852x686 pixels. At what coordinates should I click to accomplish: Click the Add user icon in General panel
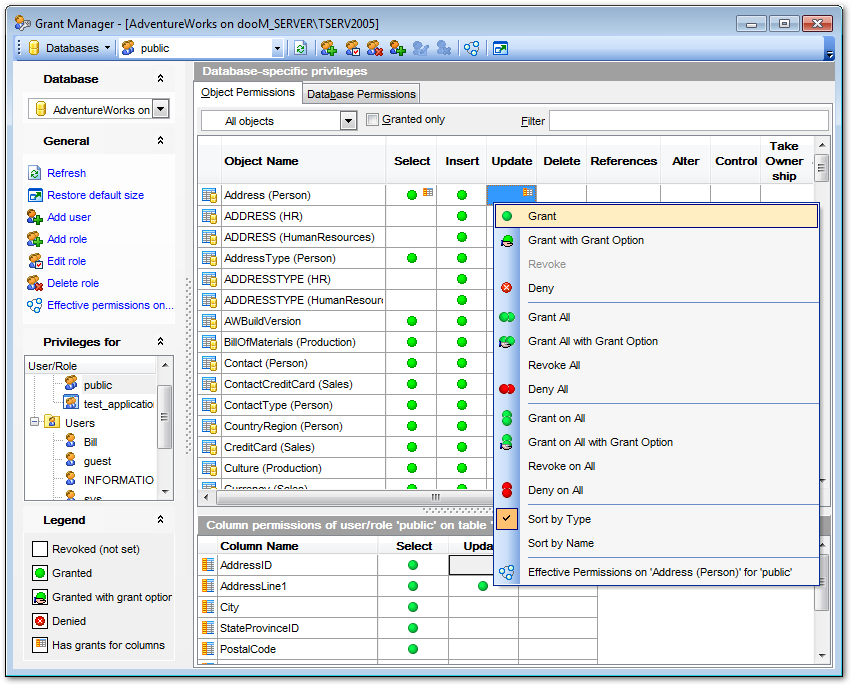pos(34,217)
